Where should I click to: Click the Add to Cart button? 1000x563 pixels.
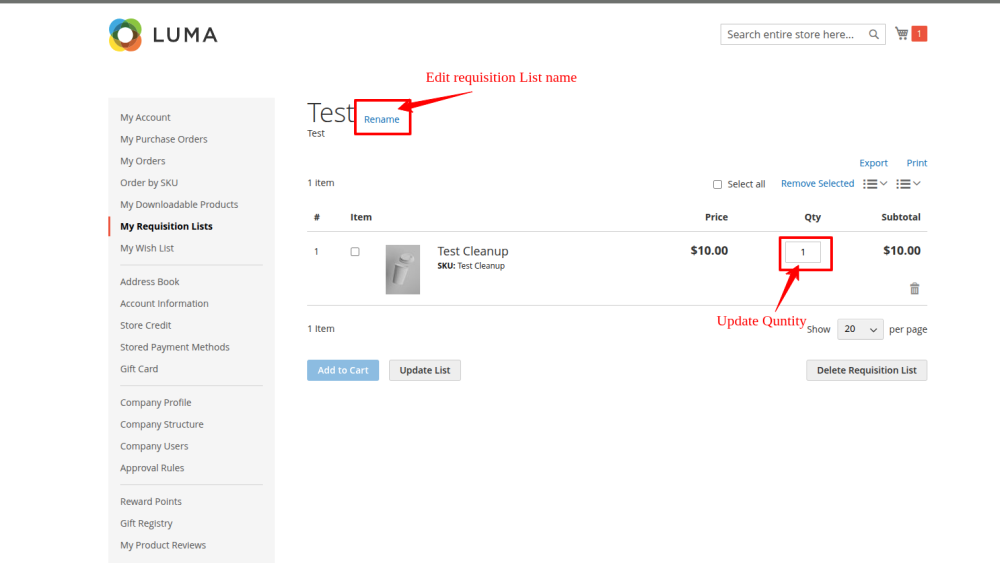(343, 371)
